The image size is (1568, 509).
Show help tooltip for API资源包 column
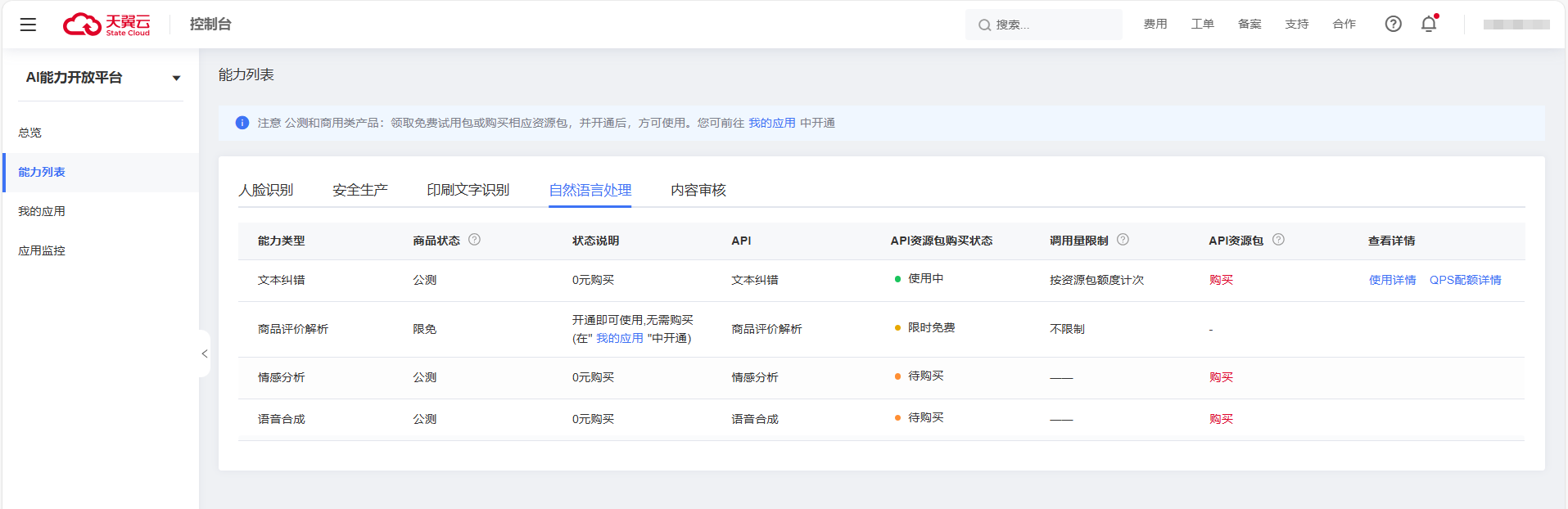1278,240
